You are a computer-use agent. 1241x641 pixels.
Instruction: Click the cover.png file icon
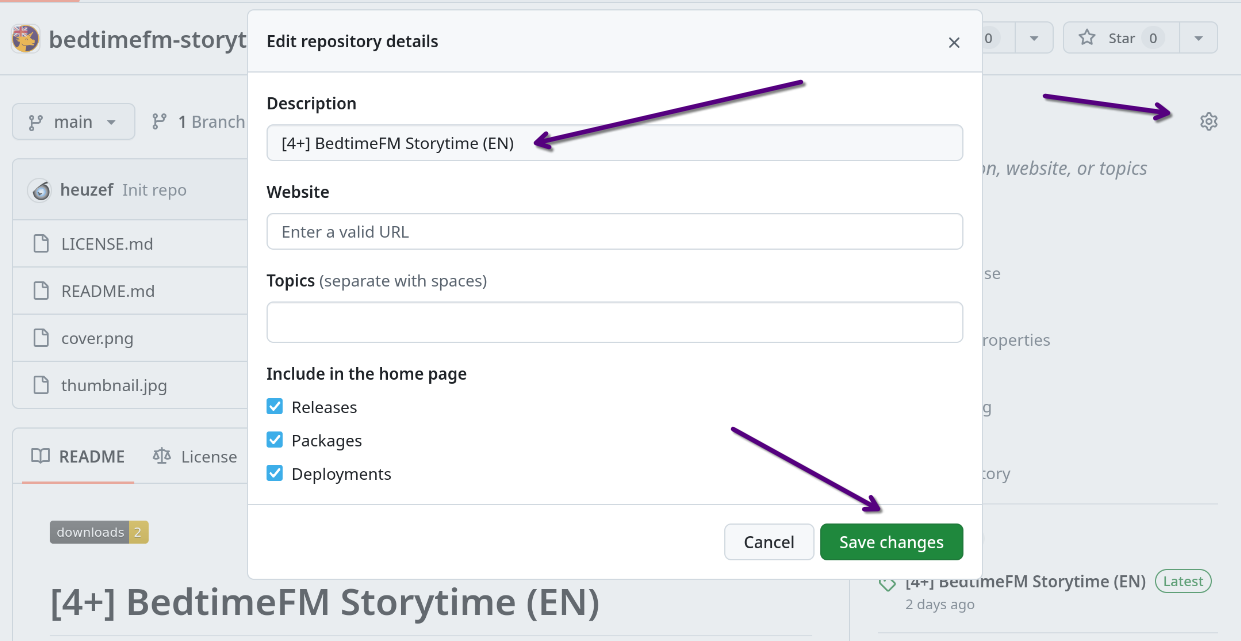pos(41,338)
